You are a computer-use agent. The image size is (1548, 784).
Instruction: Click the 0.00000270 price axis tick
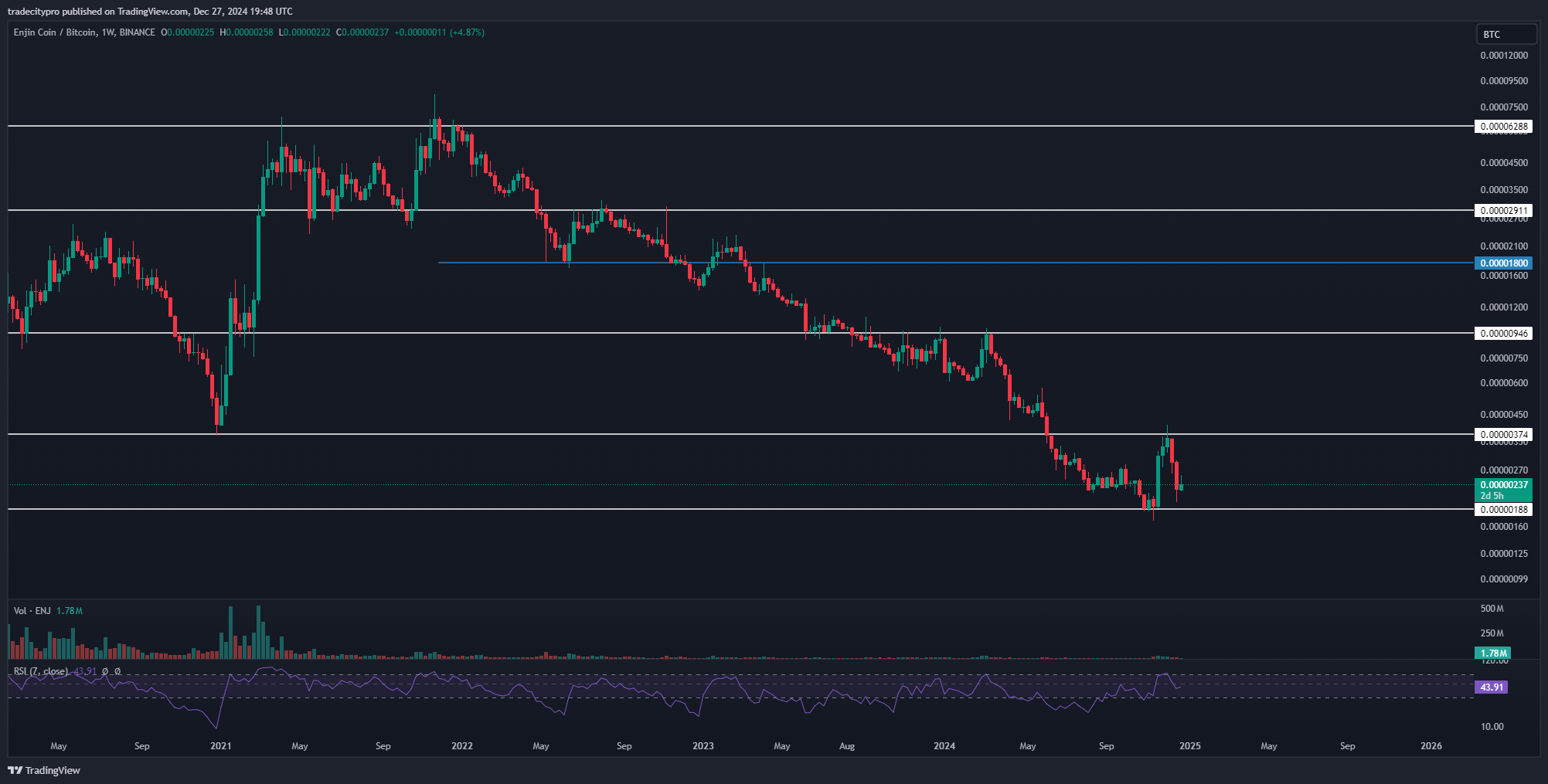coord(1504,470)
